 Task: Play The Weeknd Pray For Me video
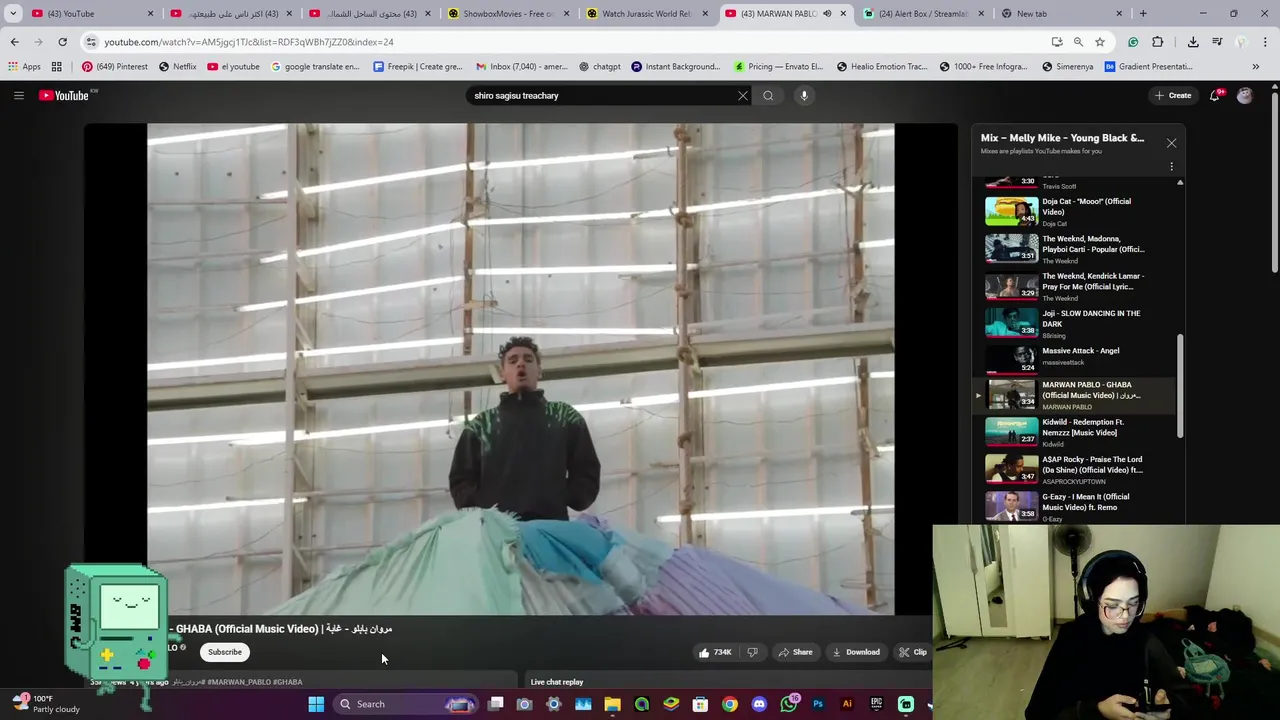point(1076,286)
